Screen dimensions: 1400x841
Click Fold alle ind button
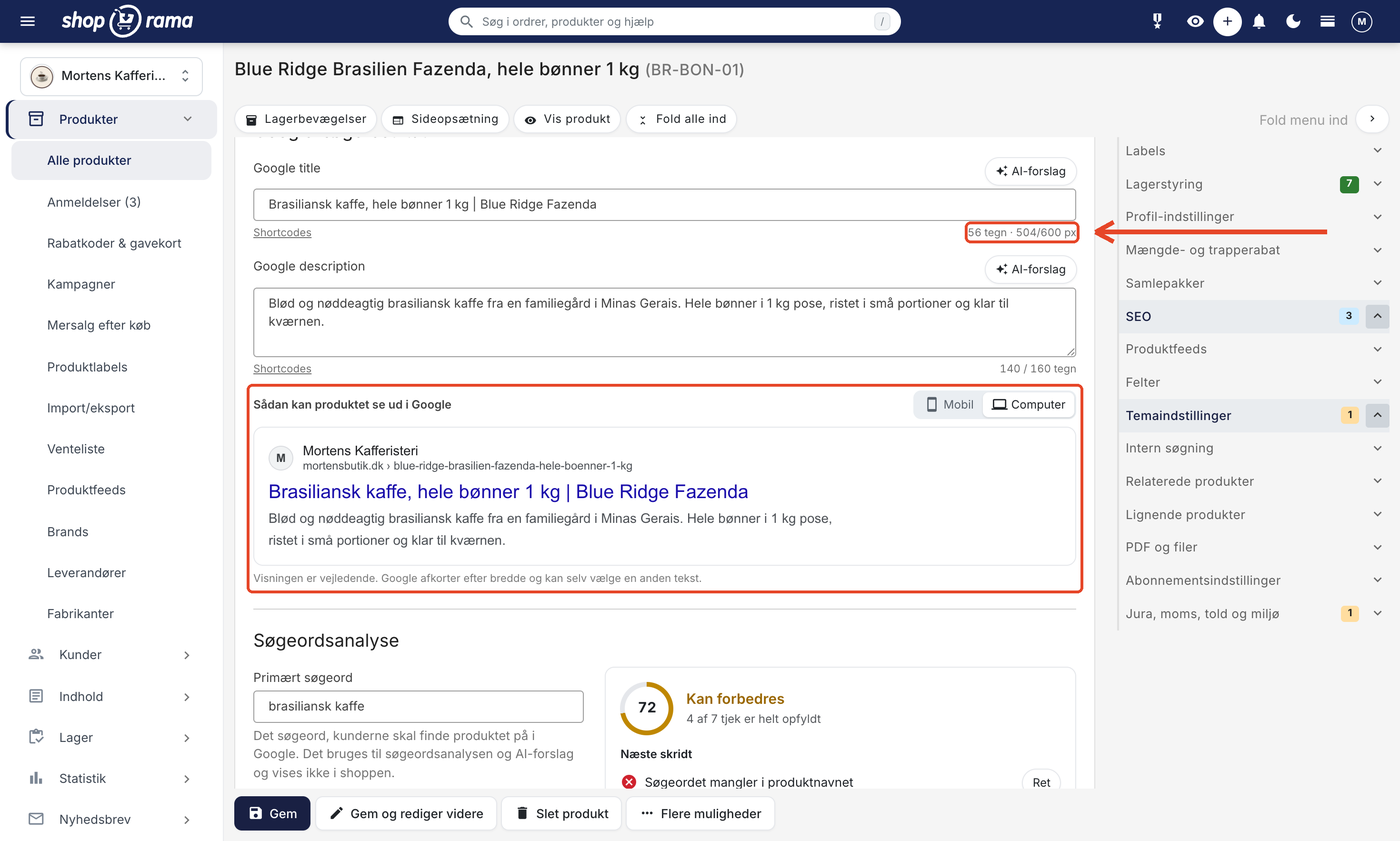(682, 119)
